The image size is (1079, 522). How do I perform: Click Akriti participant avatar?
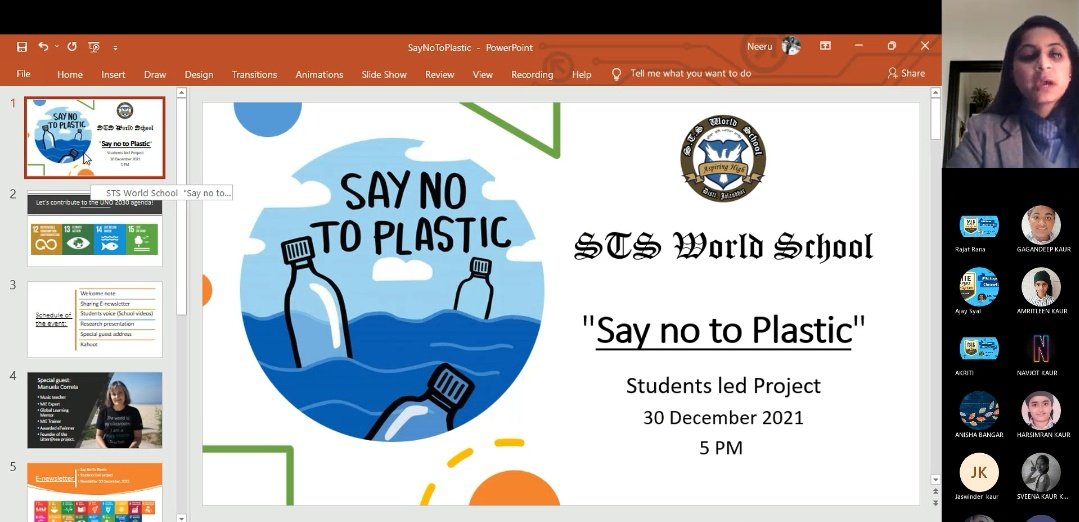click(x=979, y=349)
